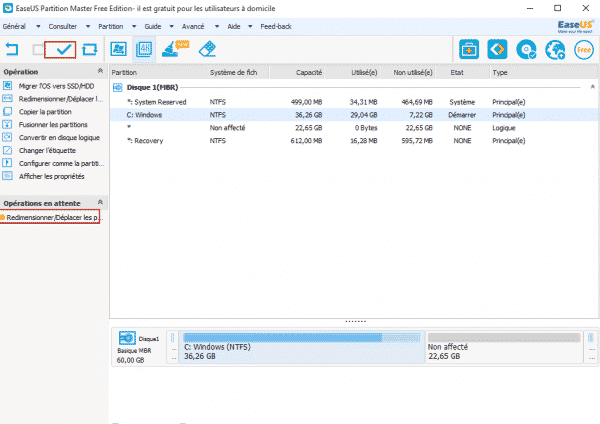Click the small Recovery partition sliver in disk map

tap(591, 347)
